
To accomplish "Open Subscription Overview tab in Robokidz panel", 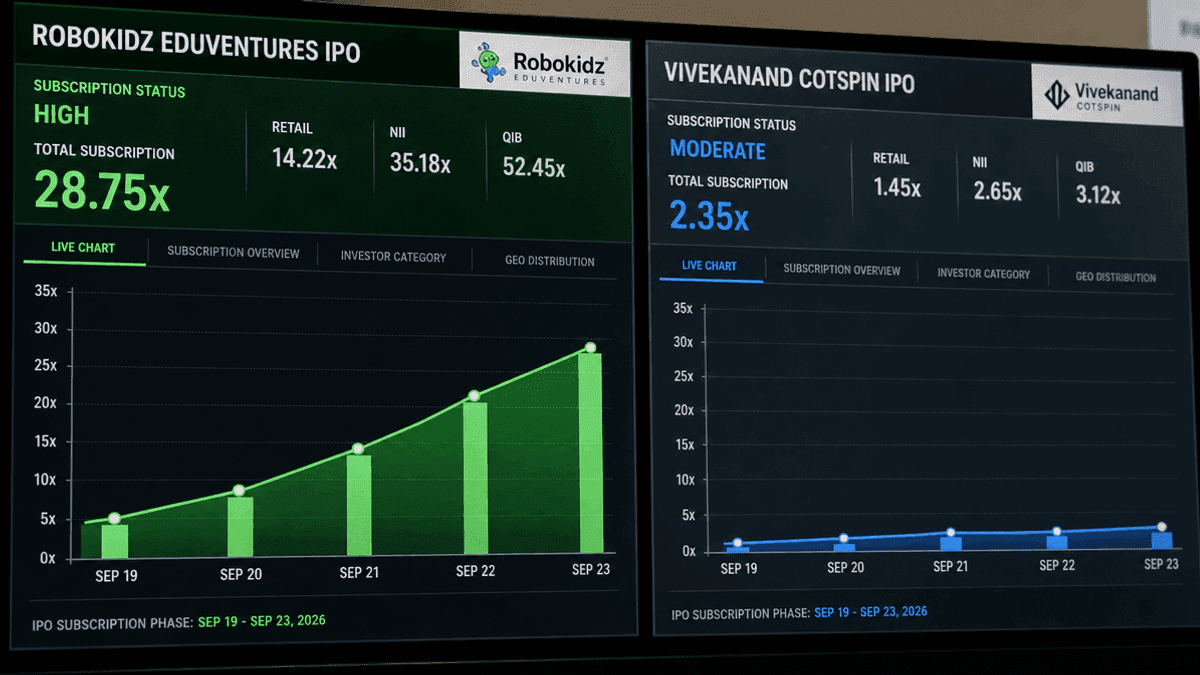I will point(233,252).
